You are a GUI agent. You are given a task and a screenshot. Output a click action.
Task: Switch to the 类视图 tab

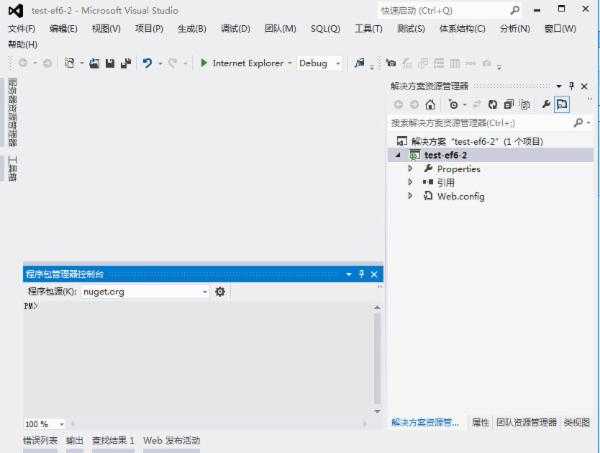click(x=577, y=422)
